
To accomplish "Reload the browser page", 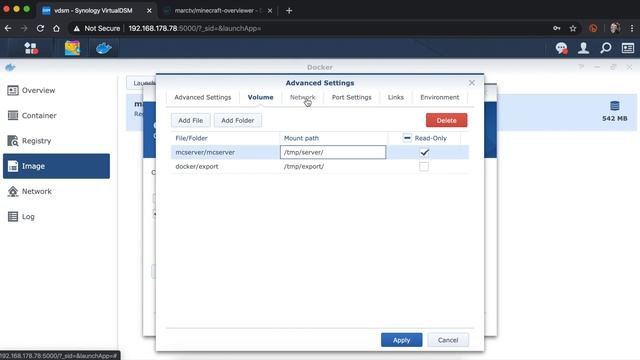I will click(x=40, y=28).
